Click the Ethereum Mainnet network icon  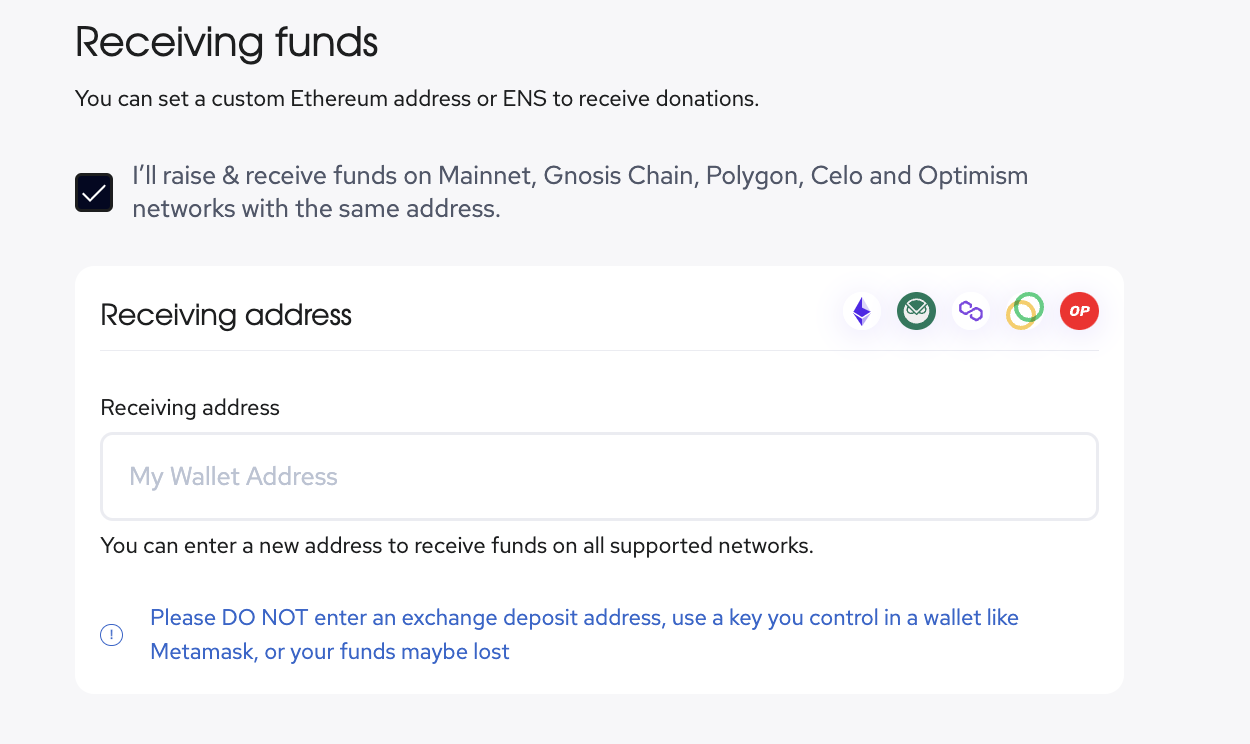coord(861,312)
